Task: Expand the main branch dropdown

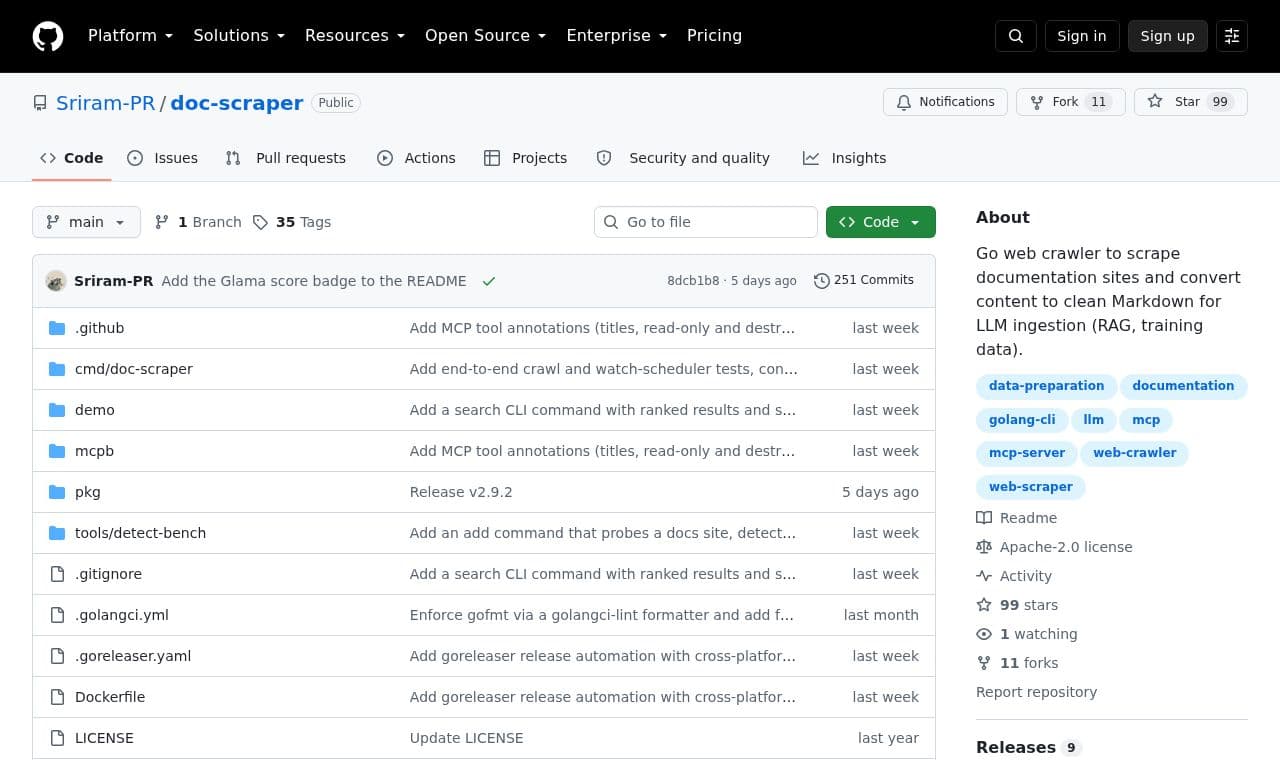Action: [86, 222]
